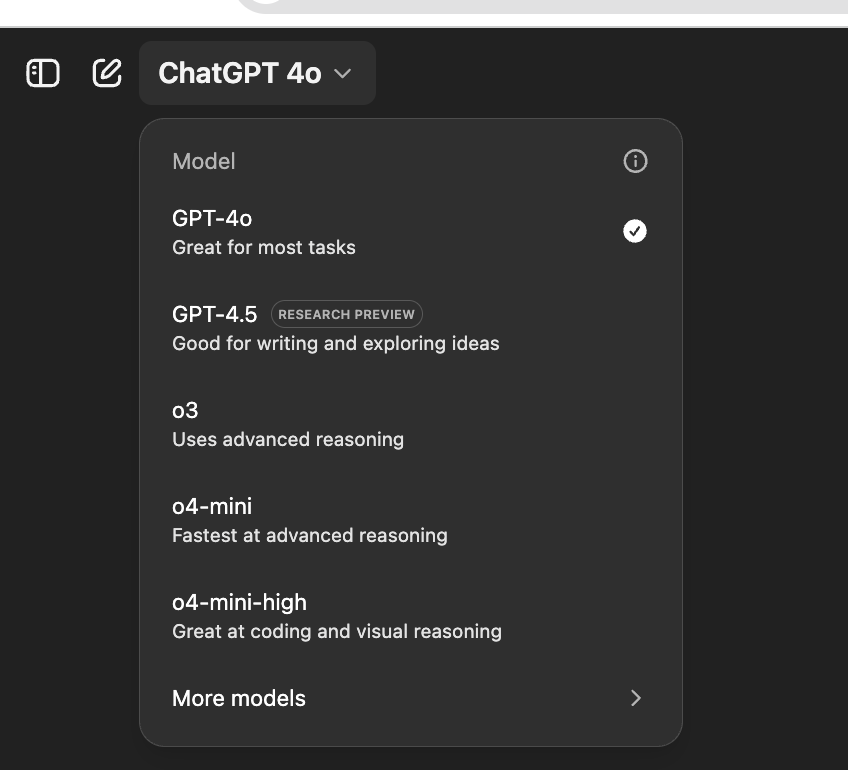Viewport: 848px width, 770px height.
Task: Click the checkmark next to GPT-4o
Action: [634, 231]
